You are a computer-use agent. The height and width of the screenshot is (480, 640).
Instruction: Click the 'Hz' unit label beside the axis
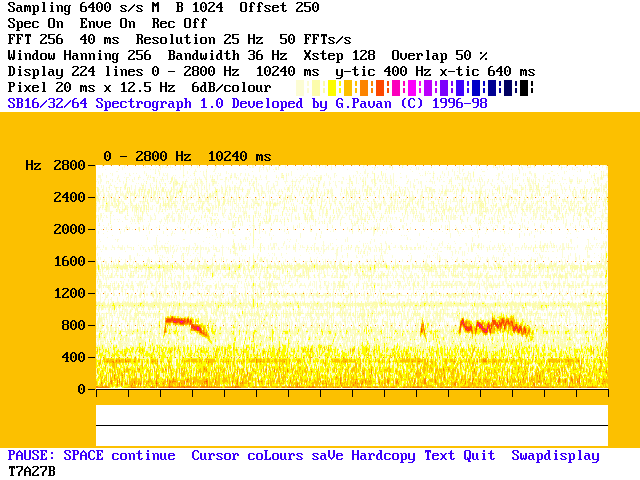[33, 165]
